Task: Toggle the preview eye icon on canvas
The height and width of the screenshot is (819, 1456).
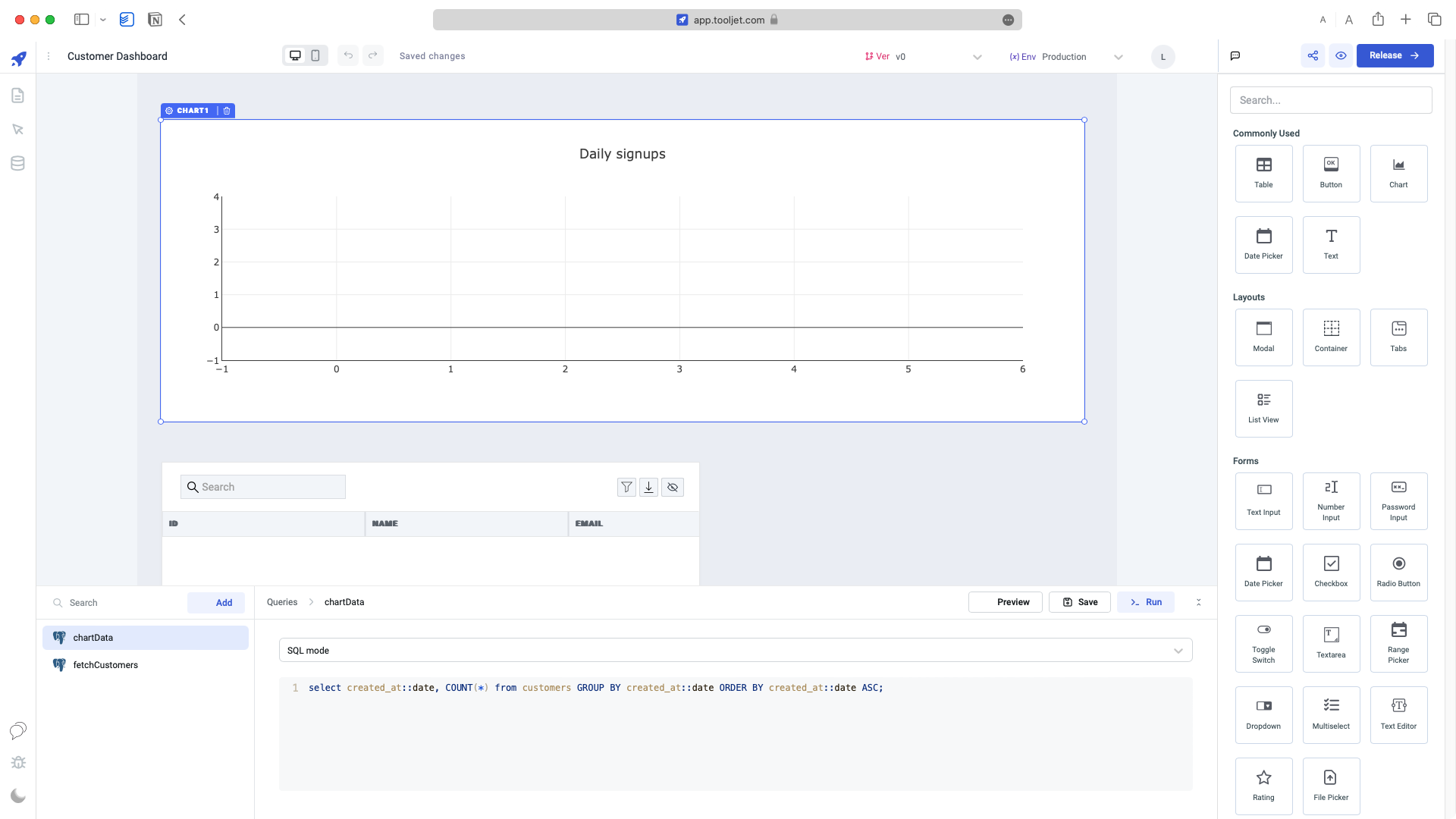Action: click(1341, 55)
